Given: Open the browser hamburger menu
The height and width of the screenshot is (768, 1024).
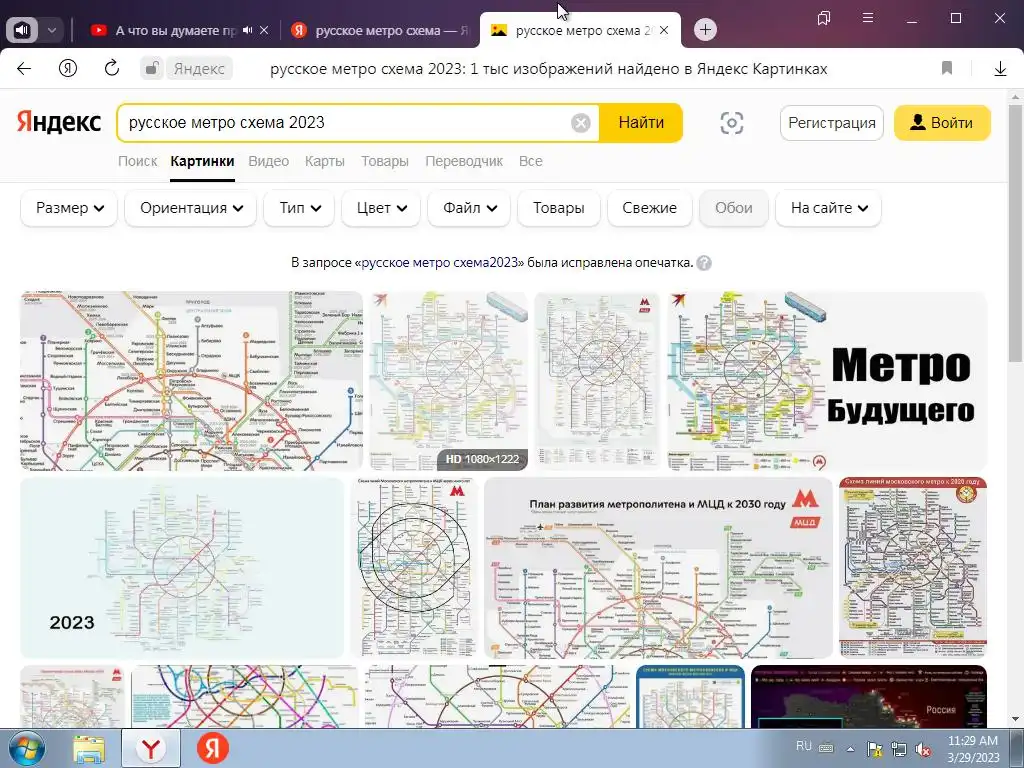Looking at the screenshot, I should 868,18.
